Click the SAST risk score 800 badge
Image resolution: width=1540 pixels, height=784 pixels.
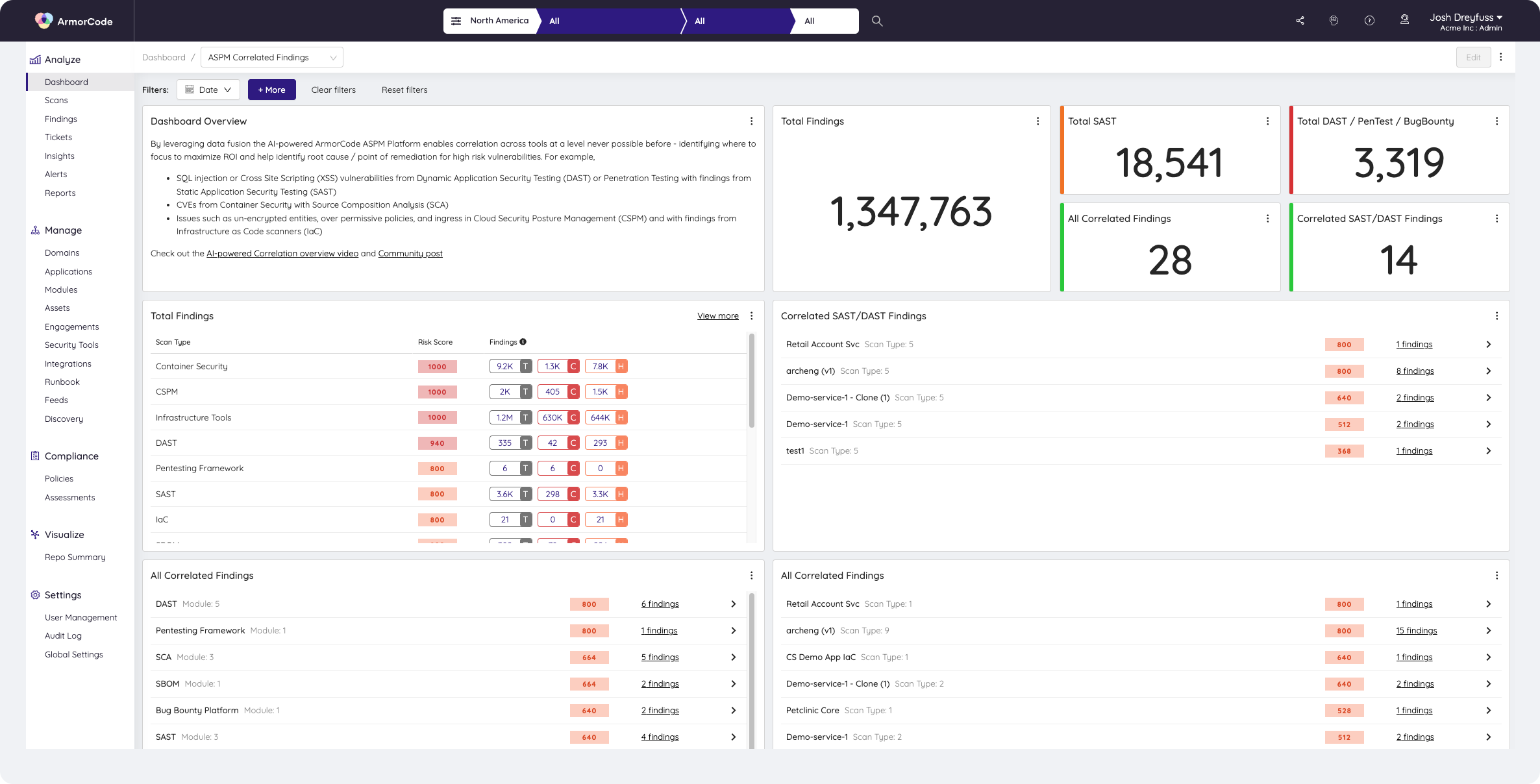point(438,495)
